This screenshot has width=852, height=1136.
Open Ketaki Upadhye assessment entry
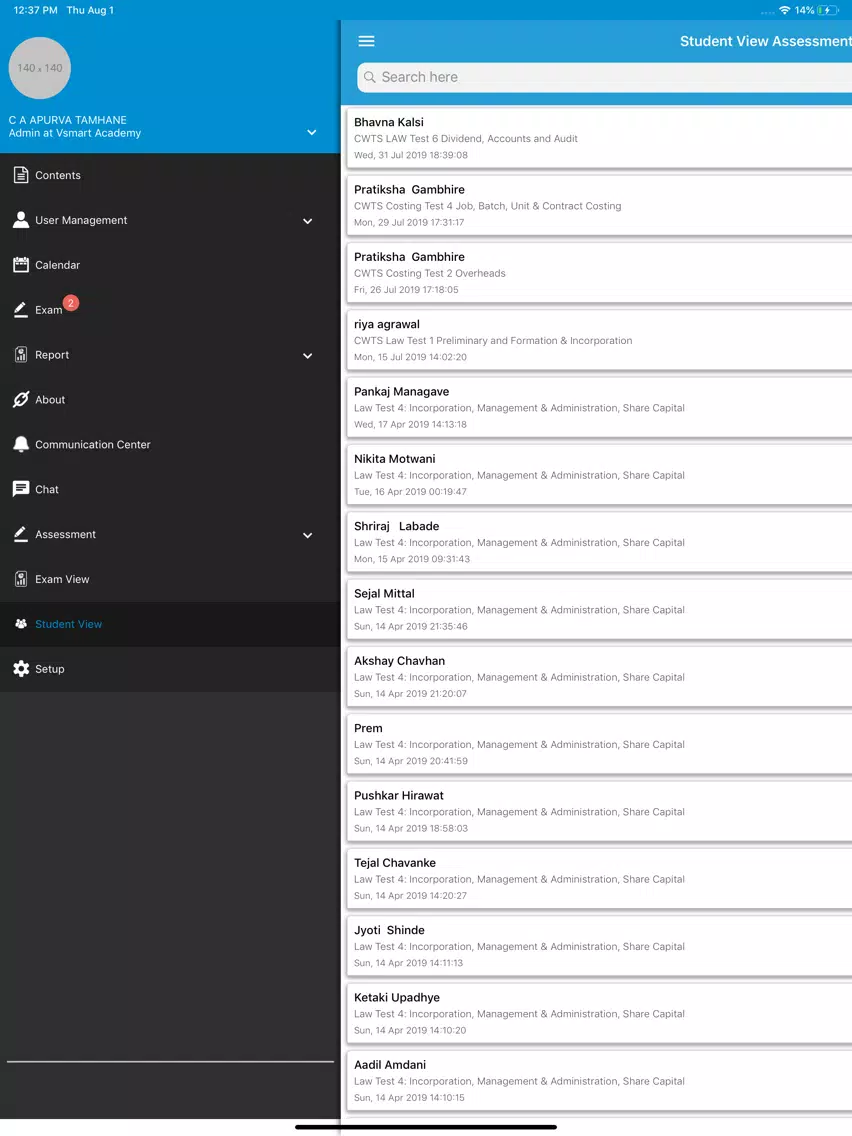click(599, 1014)
